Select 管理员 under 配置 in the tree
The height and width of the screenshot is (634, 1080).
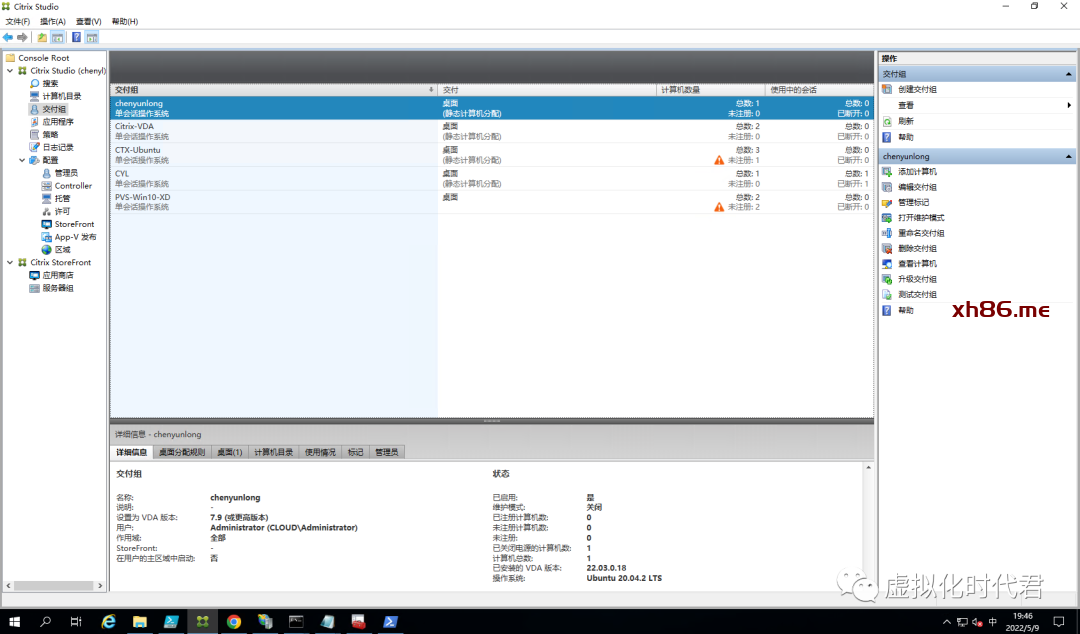(x=66, y=173)
